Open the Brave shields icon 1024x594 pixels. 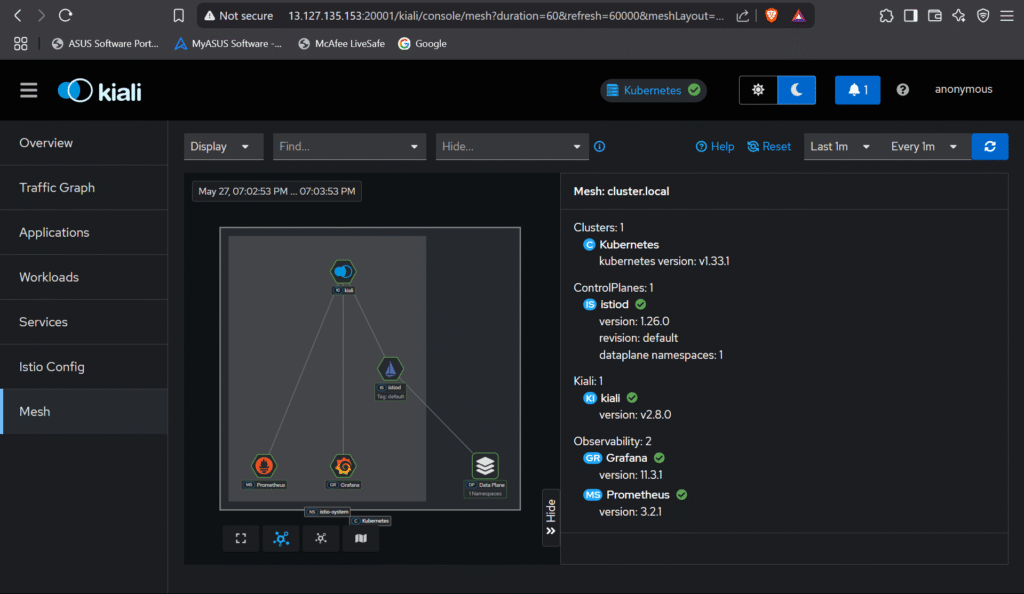coord(771,16)
